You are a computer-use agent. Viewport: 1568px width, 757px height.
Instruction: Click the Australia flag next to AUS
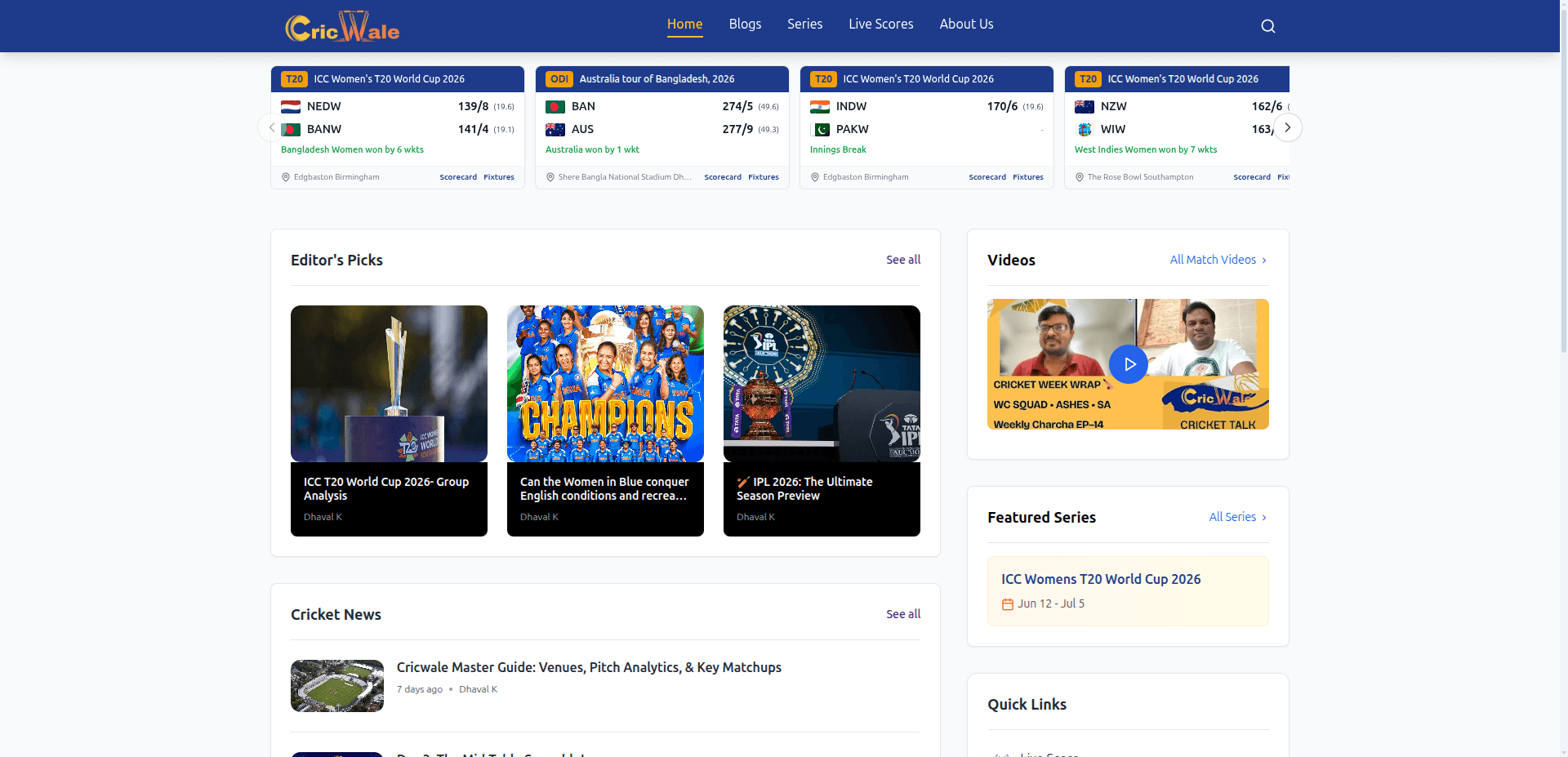click(555, 130)
